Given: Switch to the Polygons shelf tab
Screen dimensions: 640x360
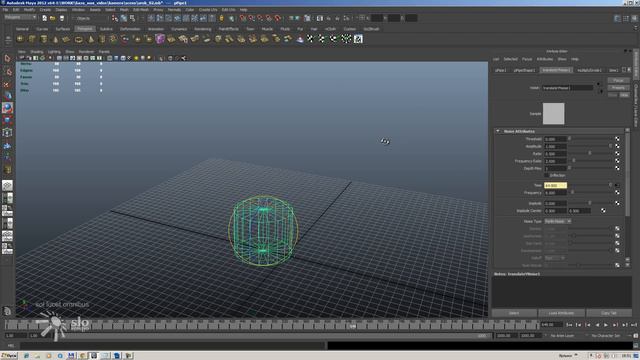Looking at the screenshot, I should (x=84, y=29).
